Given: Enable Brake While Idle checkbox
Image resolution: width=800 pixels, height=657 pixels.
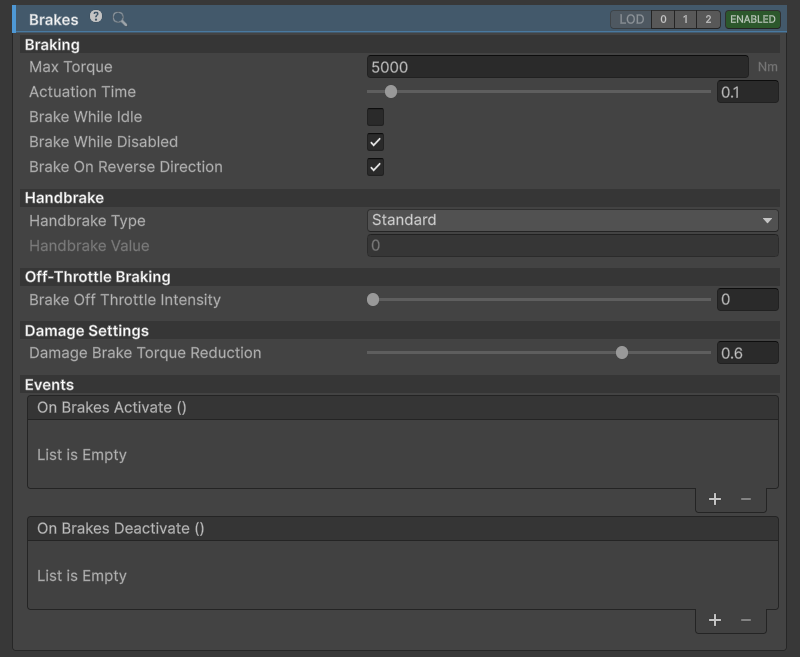Looking at the screenshot, I should click(x=376, y=117).
